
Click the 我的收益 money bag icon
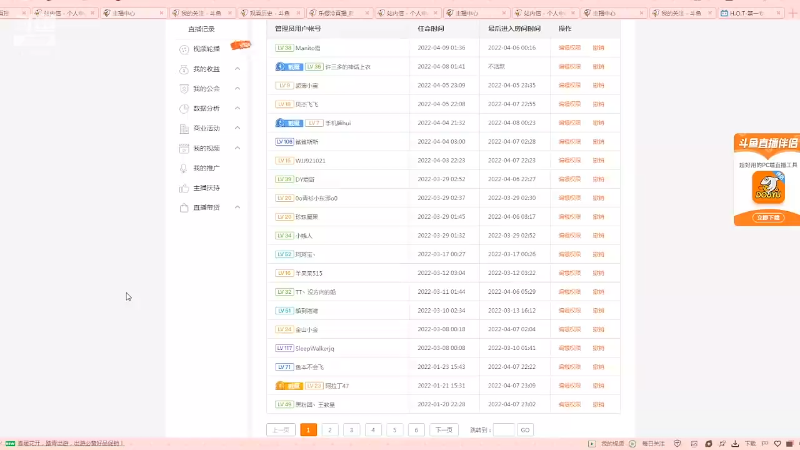[184, 69]
